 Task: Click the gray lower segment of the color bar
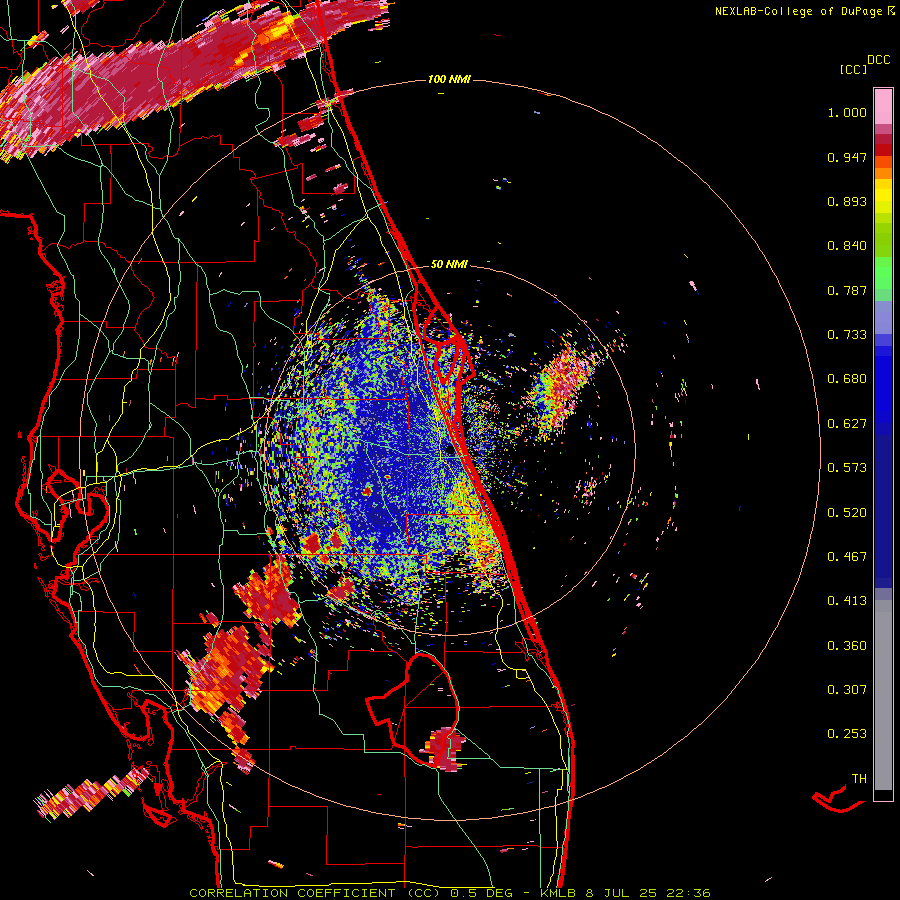click(883, 695)
